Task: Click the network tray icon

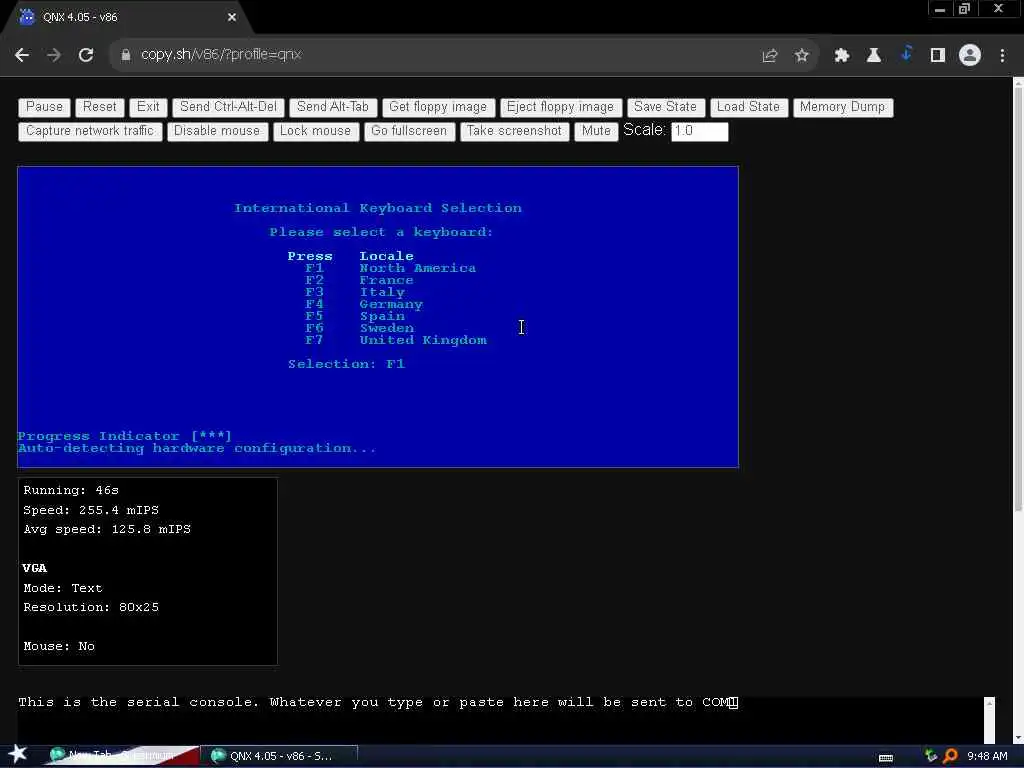Action: pyautogui.click(x=931, y=756)
